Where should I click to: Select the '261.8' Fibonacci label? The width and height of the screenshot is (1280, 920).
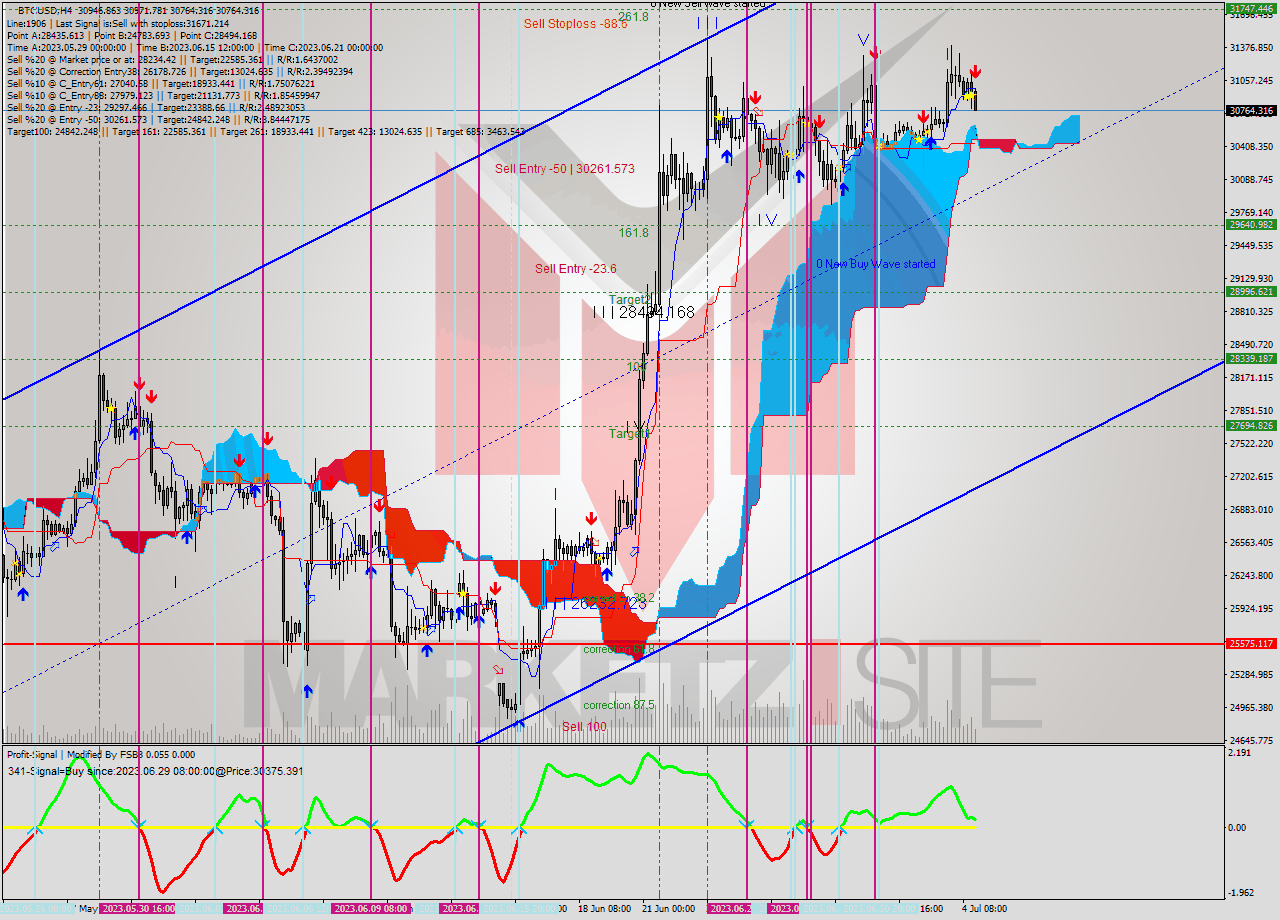[633, 17]
